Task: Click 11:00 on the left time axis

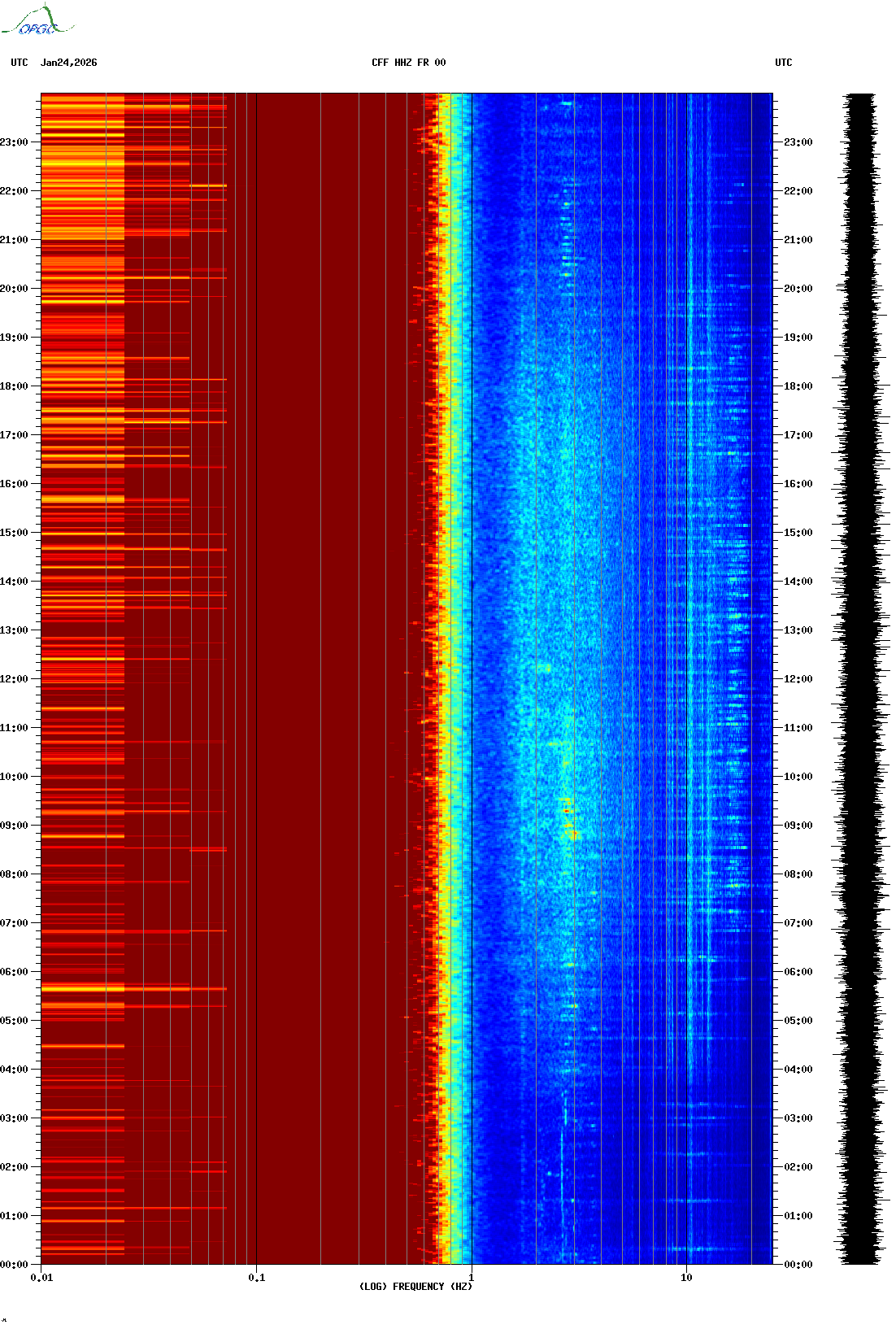Action: pyautogui.click(x=14, y=728)
